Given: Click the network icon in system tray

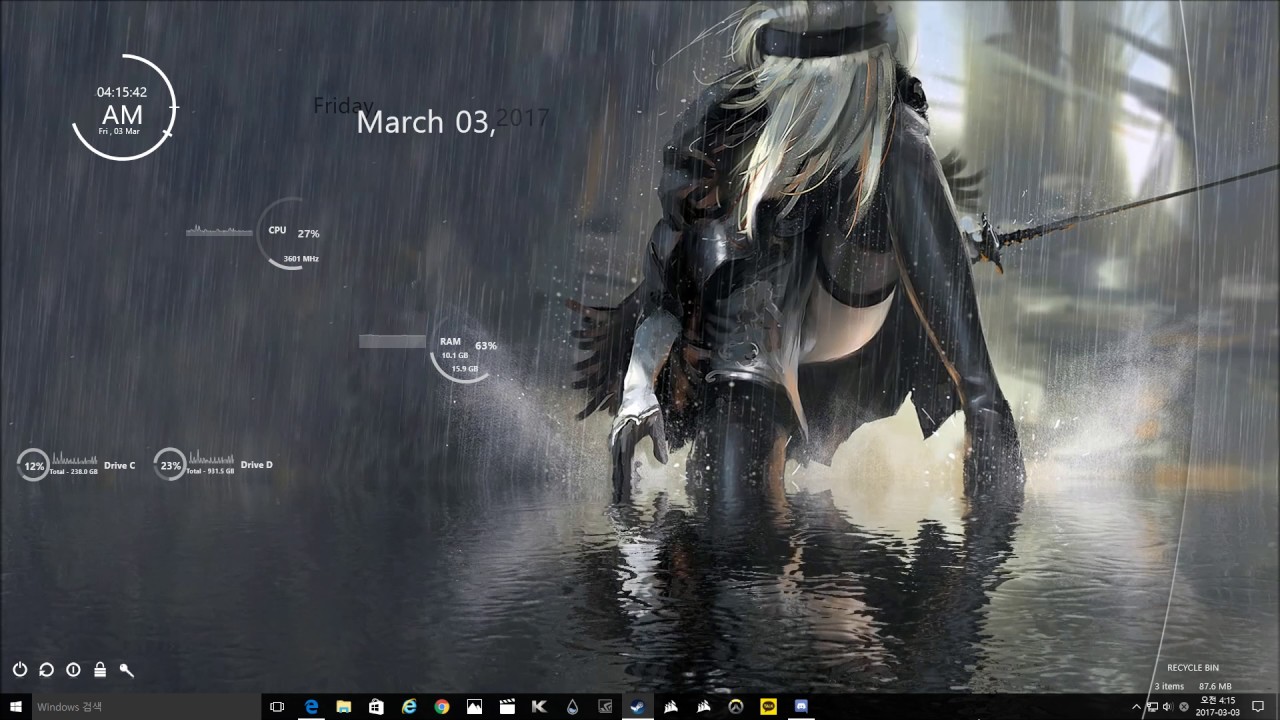Looking at the screenshot, I should click(1152, 707).
